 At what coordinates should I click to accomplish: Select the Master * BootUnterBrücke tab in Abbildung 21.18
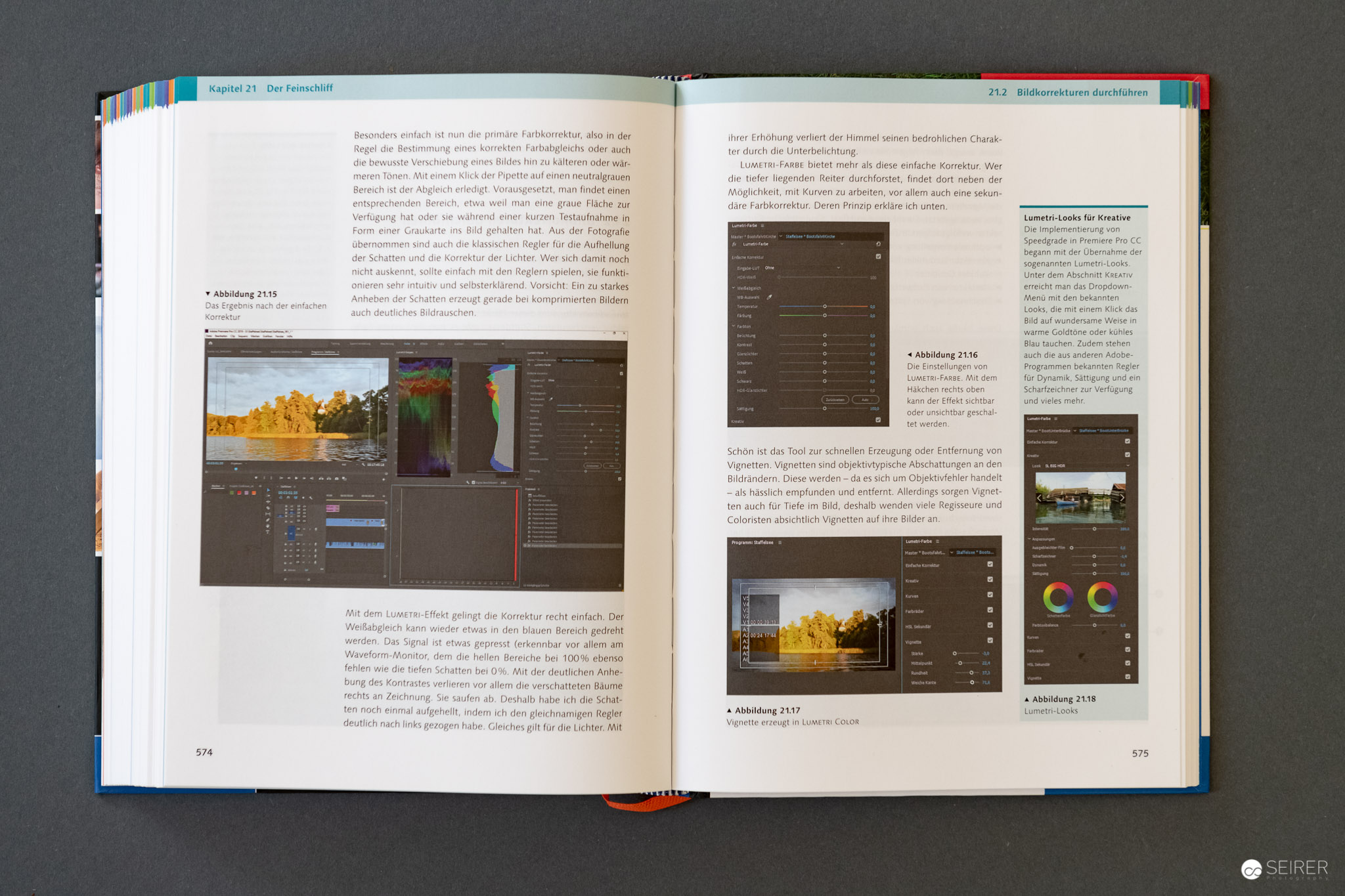point(1048,431)
